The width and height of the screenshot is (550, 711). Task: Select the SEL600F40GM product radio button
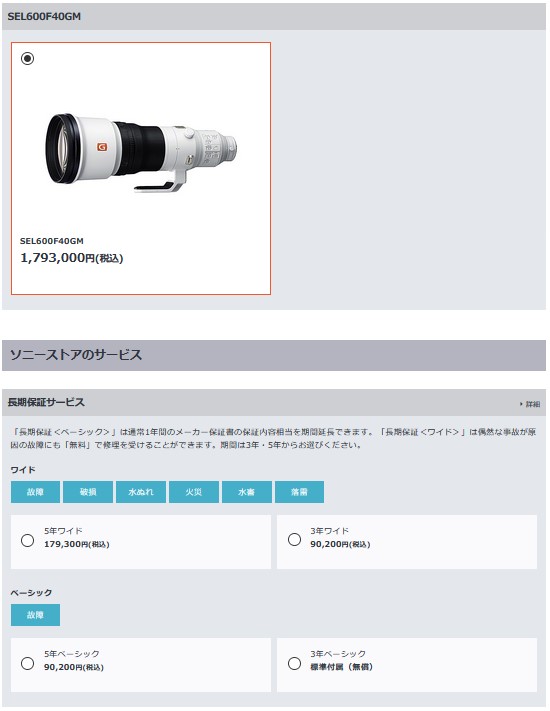tap(28, 58)
